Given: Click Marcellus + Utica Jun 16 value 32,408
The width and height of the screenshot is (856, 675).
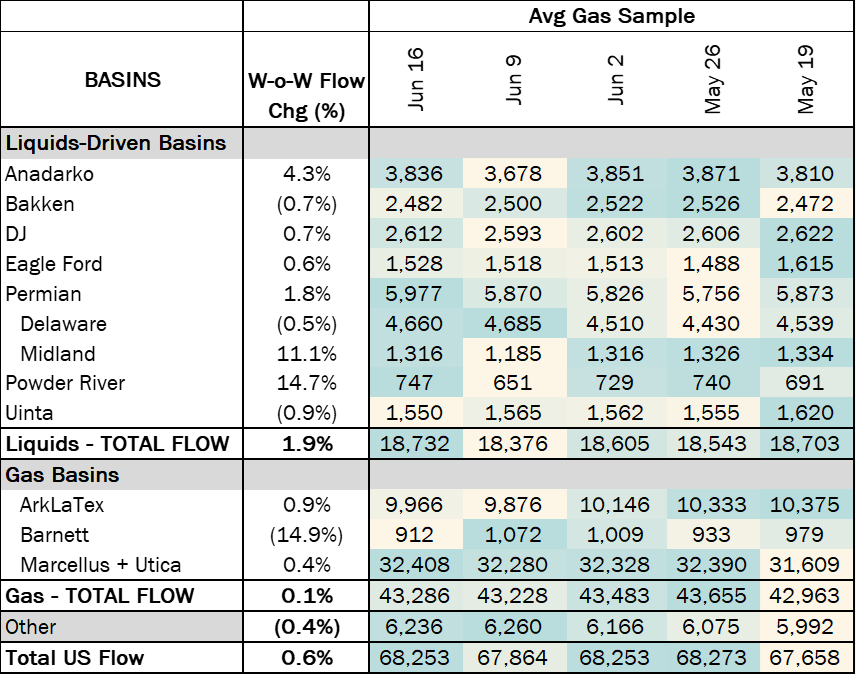Looking at the screenshot, I should coord(414,565).
